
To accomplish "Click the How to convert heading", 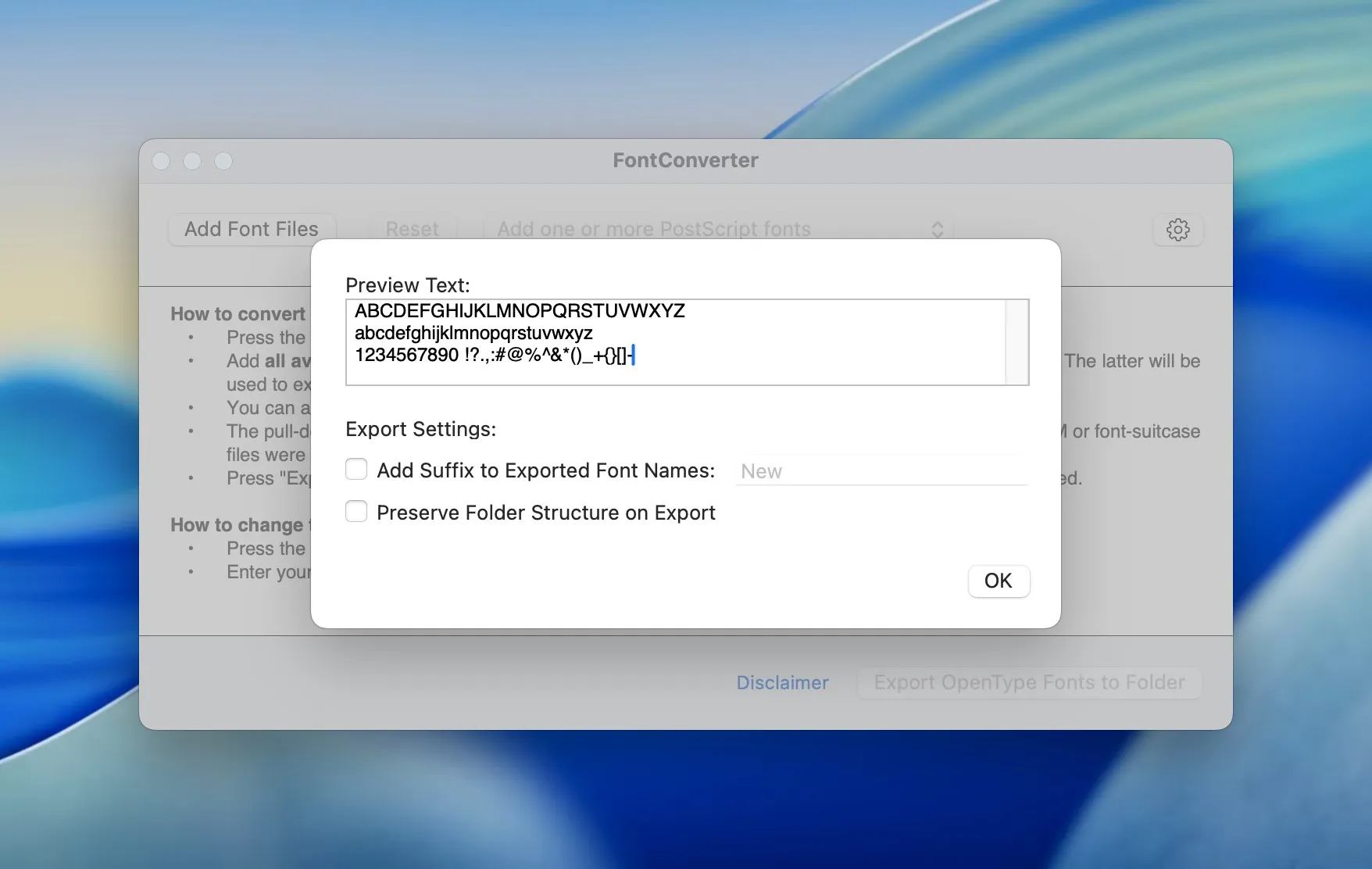I will tap(238, 313).
